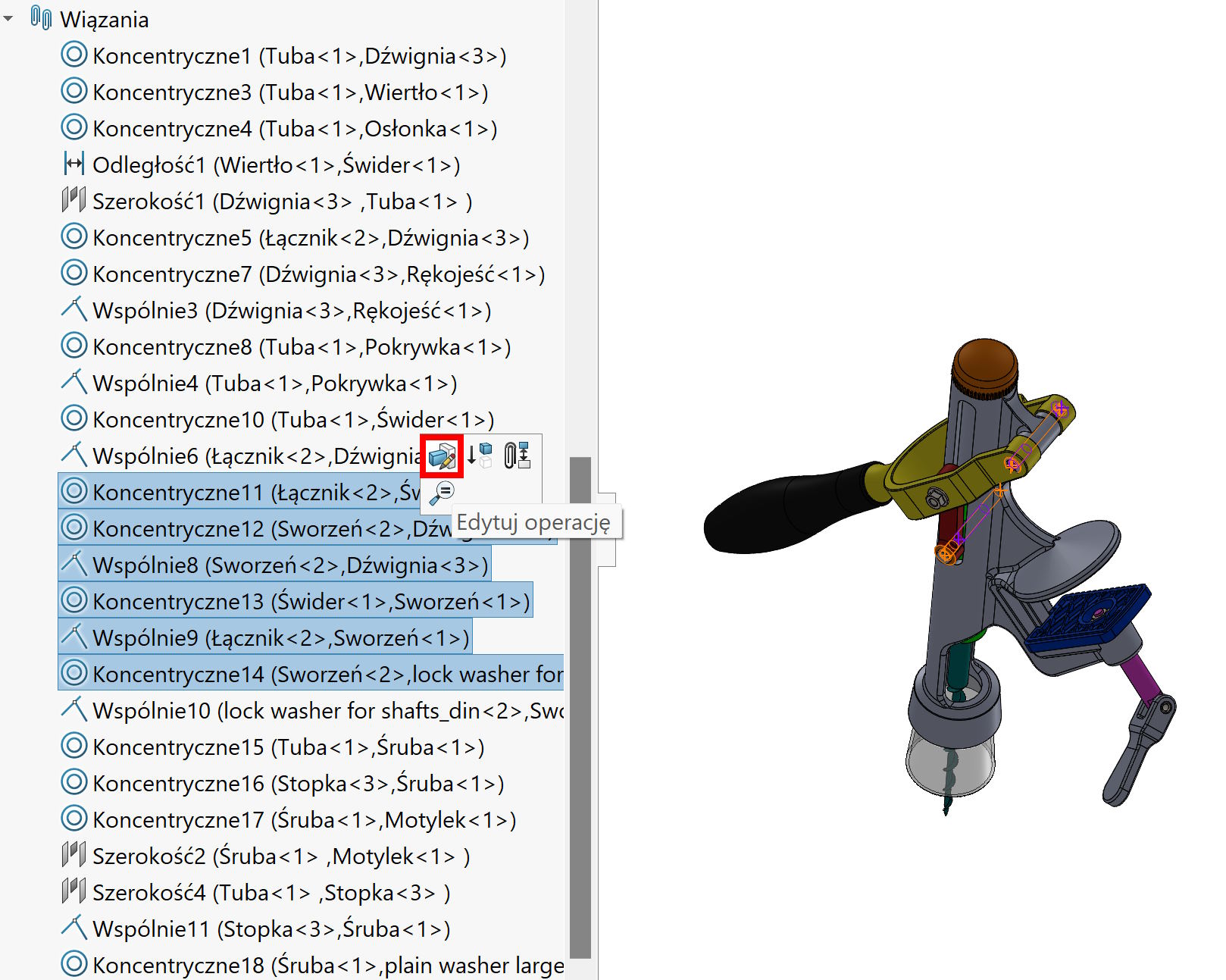Select Koncentryczne3 (Tuba, Wiertło) mate

pyautogui.click(x=289, y=92)
